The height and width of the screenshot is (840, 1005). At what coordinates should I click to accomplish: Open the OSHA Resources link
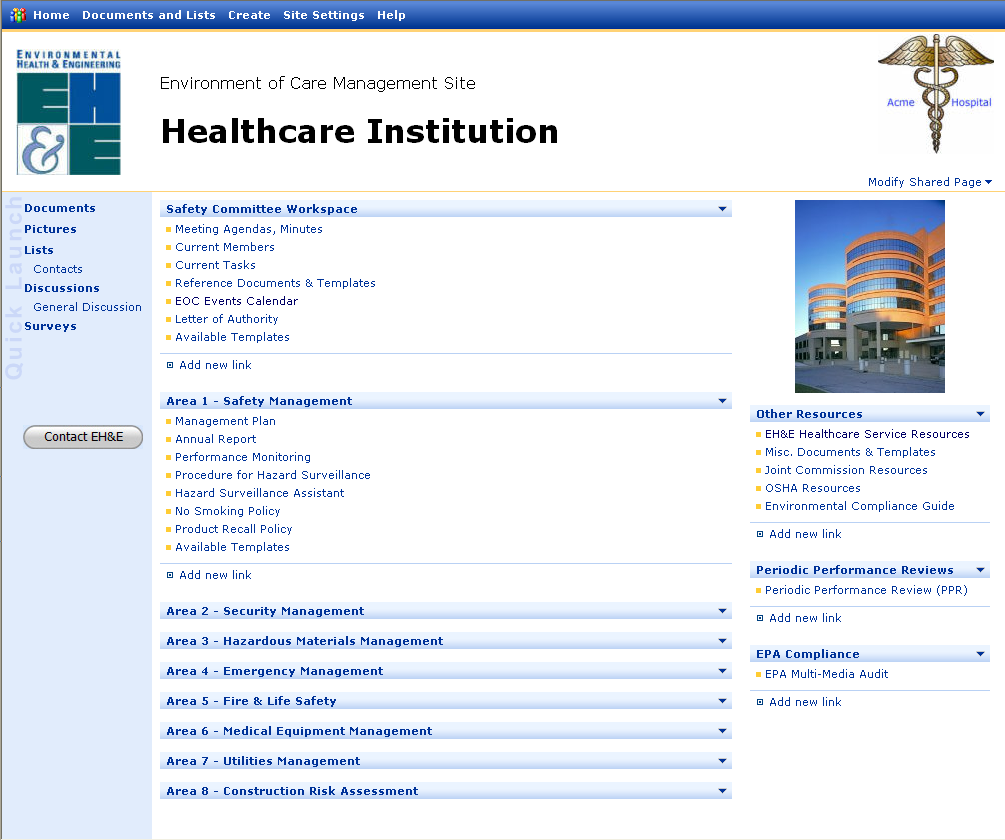click(x=813, y=488)
